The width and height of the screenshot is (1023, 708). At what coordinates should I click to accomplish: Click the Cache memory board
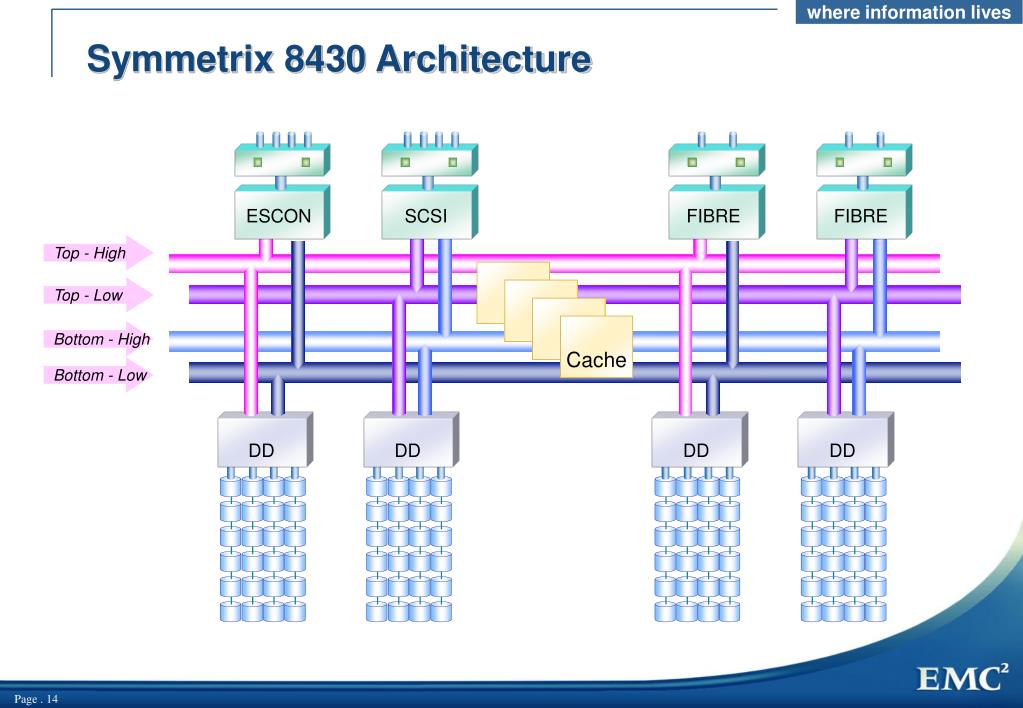pos(596,347)
